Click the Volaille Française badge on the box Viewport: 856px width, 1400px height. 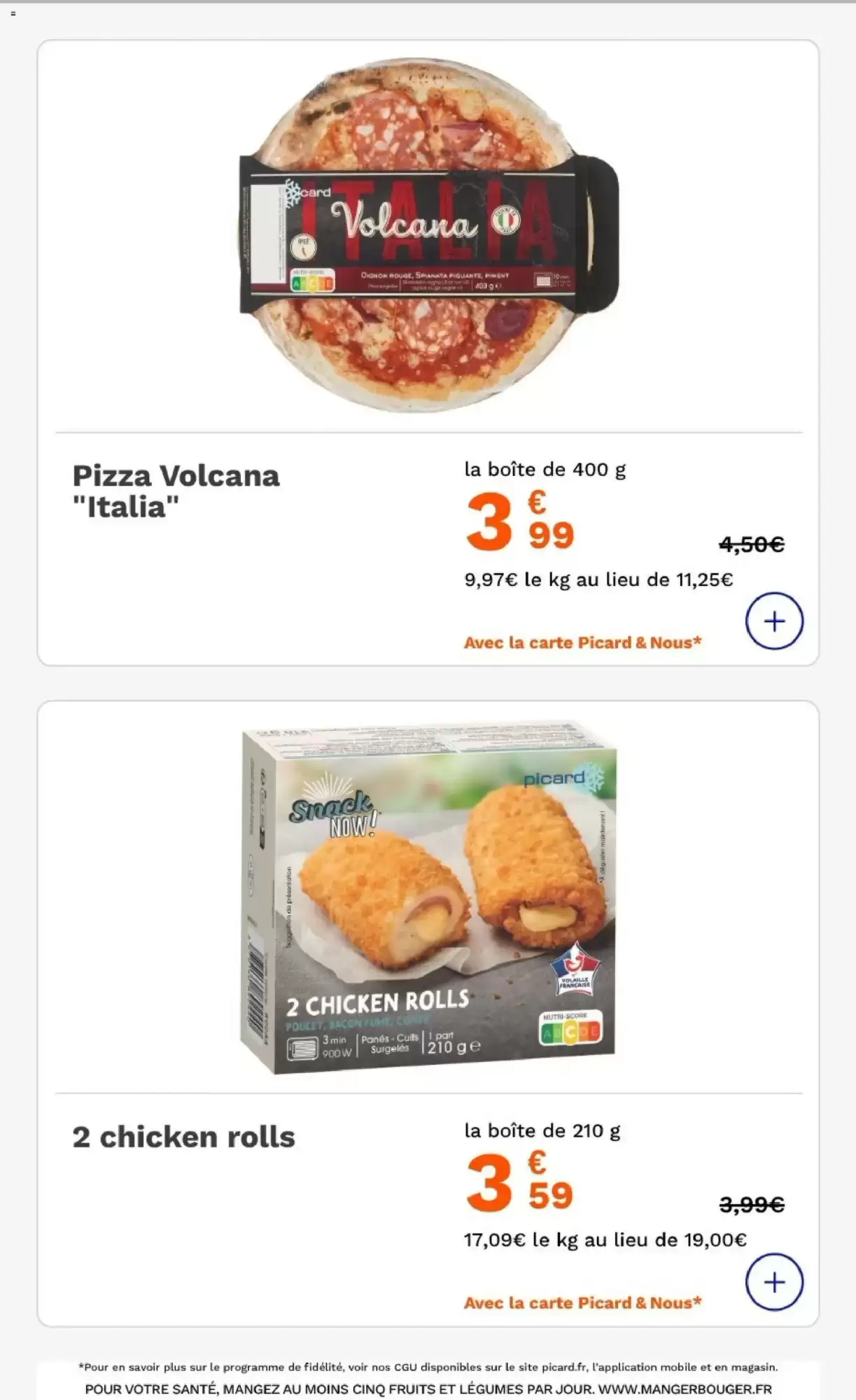(575, 969)
